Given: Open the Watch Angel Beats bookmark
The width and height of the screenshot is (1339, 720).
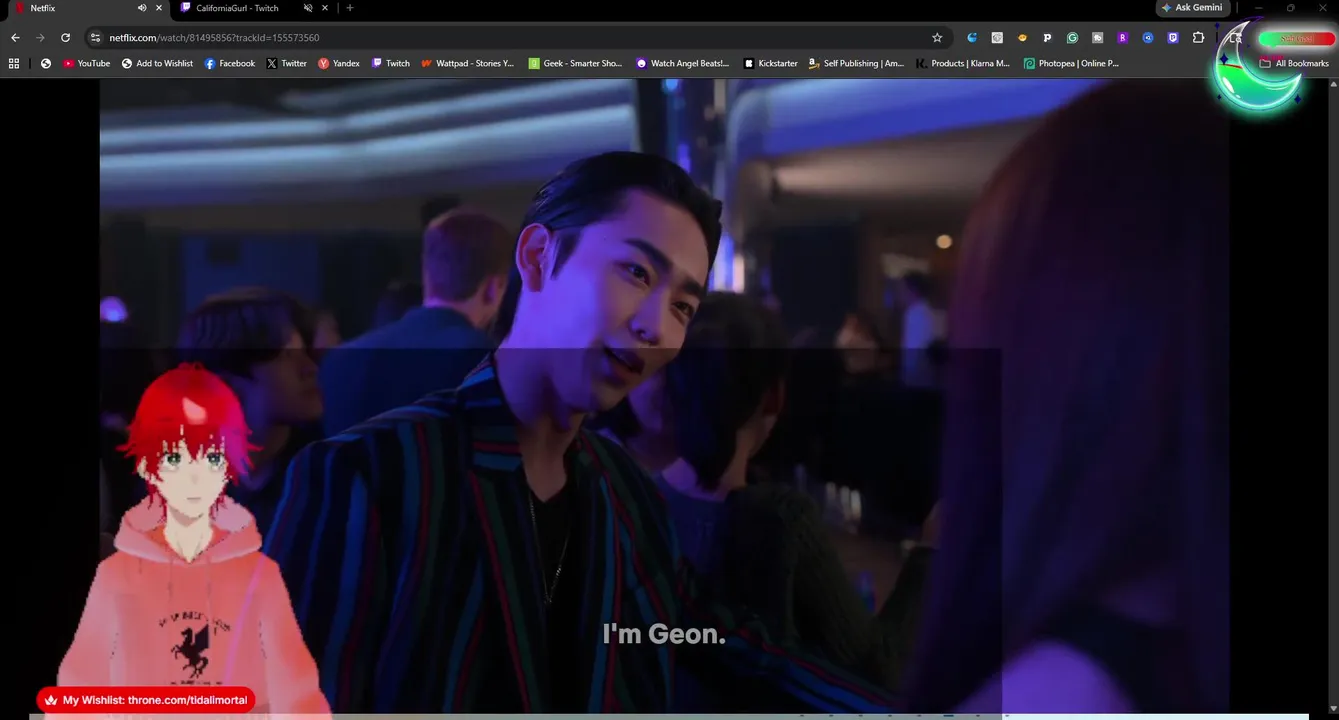Looking at the screenshot, I should point(683,63).
